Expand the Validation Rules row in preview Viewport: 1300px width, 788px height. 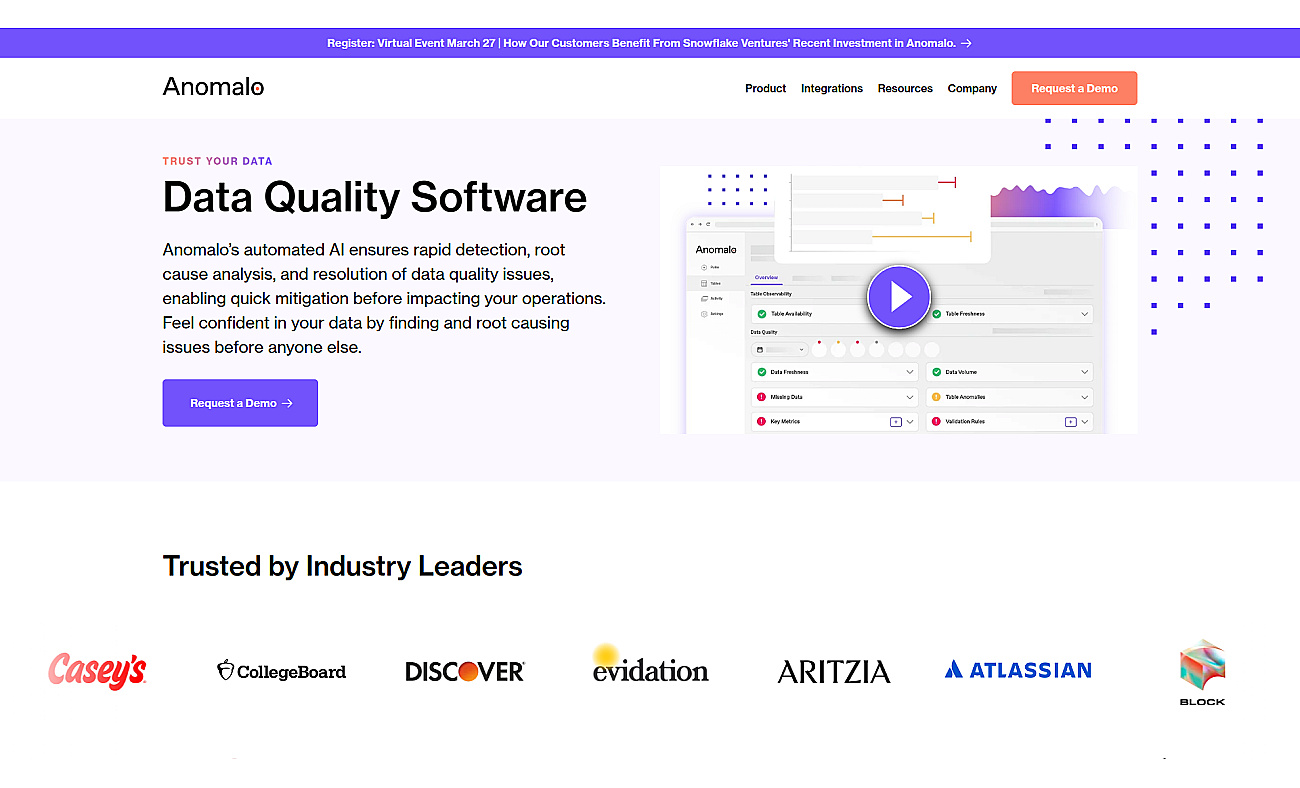(1084, 421)
